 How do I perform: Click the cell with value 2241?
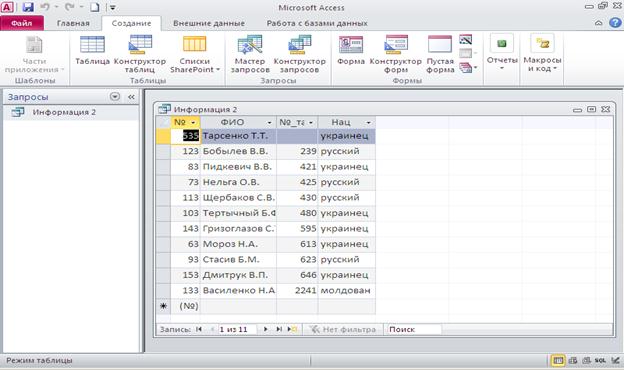297,290
